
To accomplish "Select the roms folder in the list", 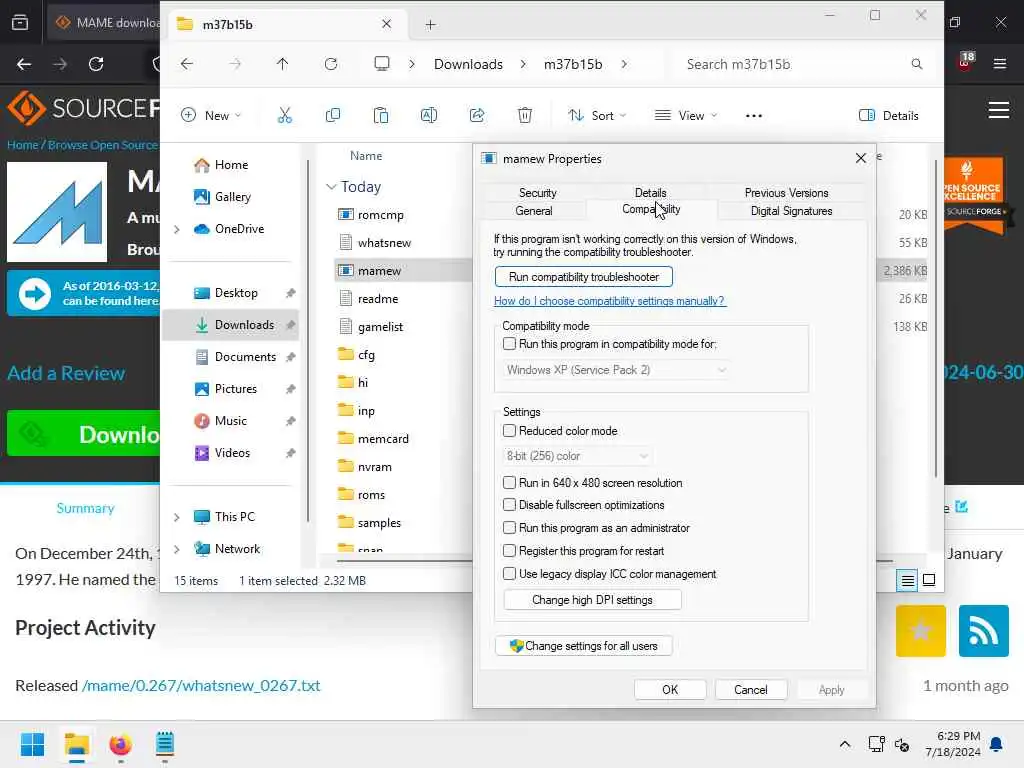I will (x=371, y=495).
